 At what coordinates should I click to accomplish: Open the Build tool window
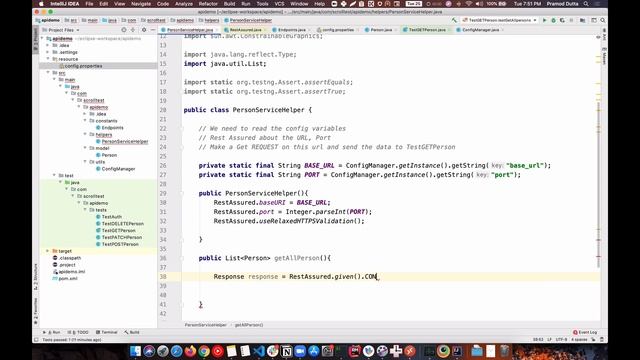[132, 332]
